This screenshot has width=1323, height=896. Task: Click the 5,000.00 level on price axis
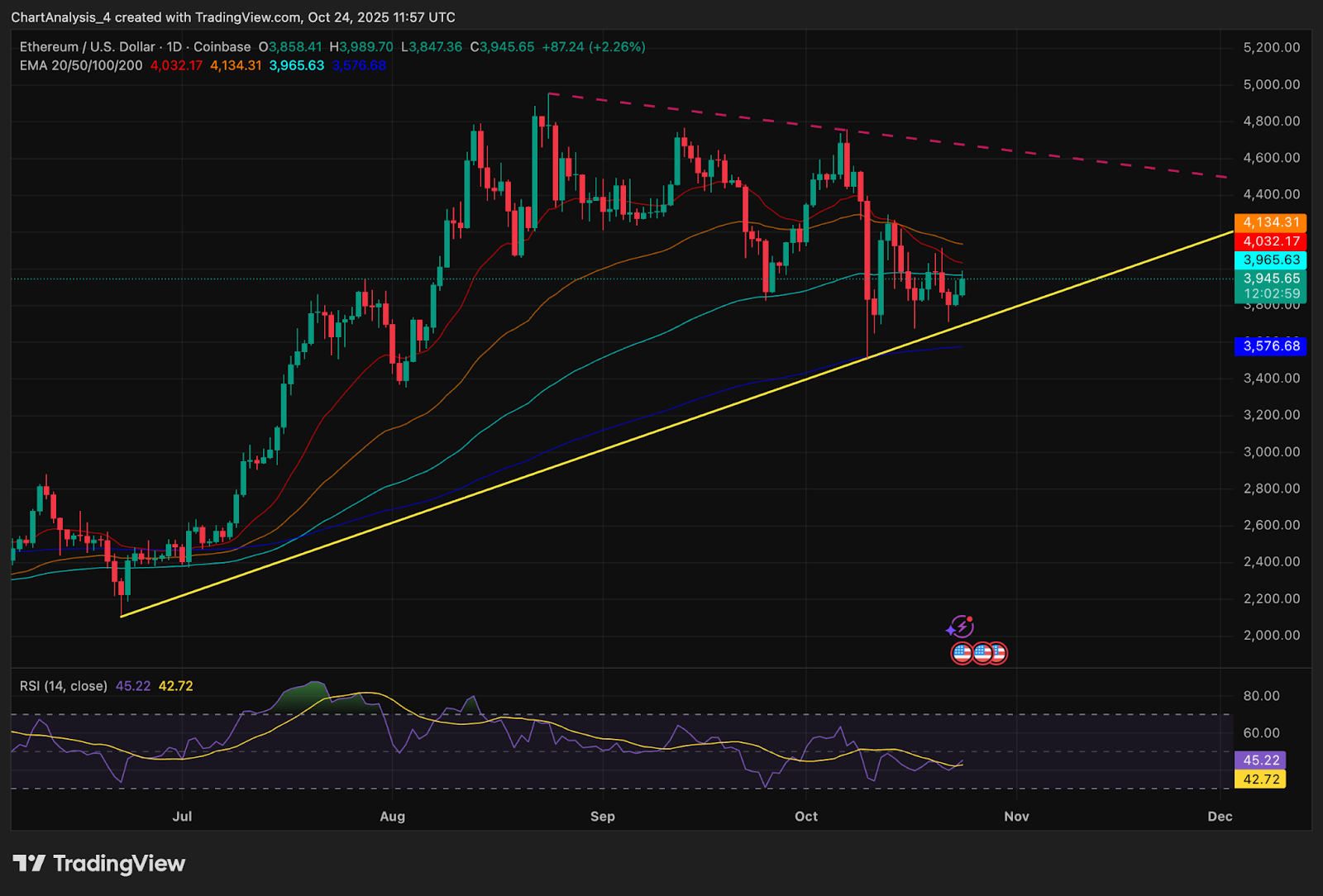click(1271, 84)
